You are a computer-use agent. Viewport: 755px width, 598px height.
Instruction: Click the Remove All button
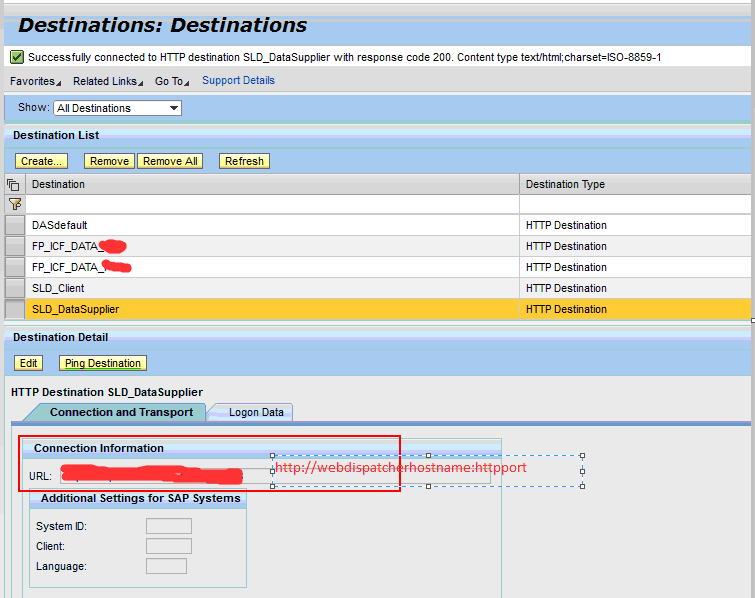point(170,161)
